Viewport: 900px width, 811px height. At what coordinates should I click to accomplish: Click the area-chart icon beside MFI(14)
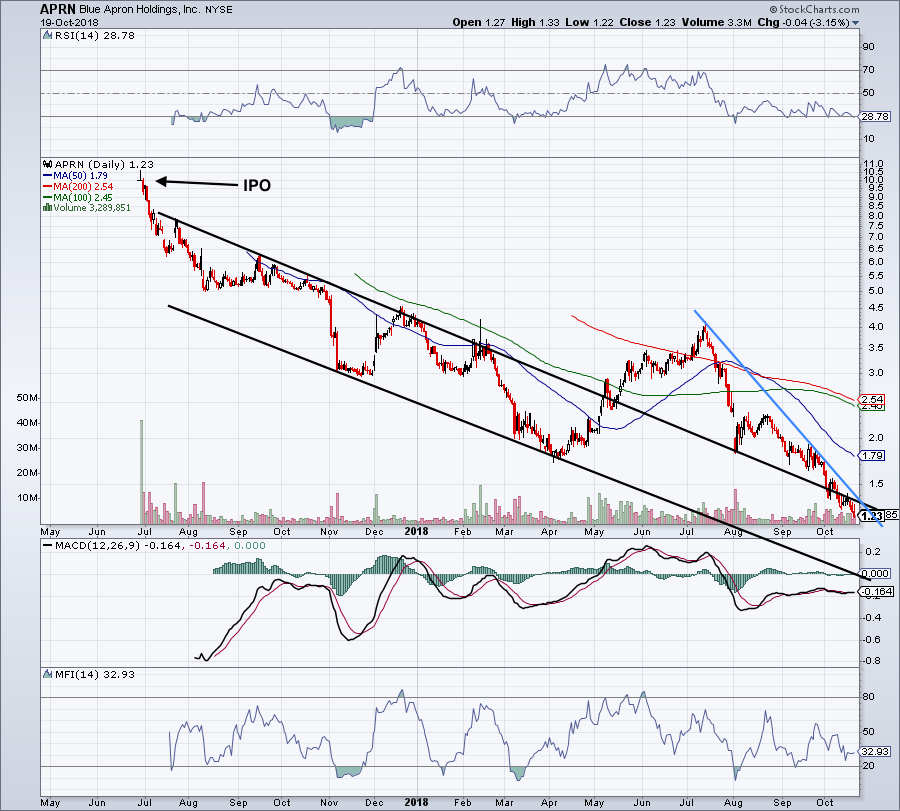click(x=48, y=674)
